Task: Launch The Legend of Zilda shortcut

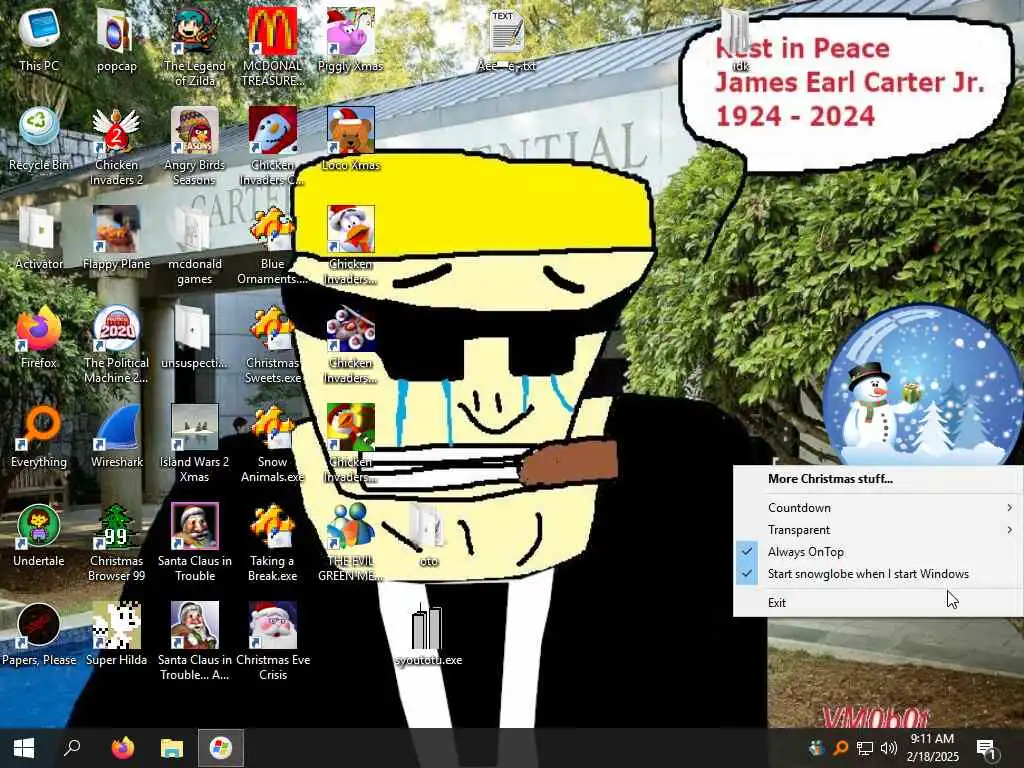Action: point(195,47)
